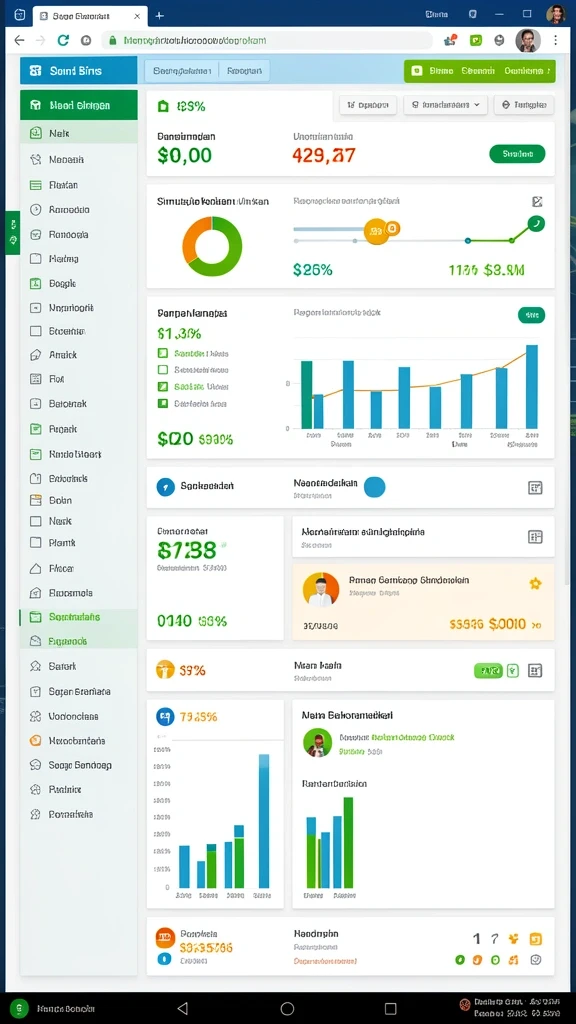576x1024 pixels.
Task: Open the grid layout icon on the 59% row
Action: (535, 670)
